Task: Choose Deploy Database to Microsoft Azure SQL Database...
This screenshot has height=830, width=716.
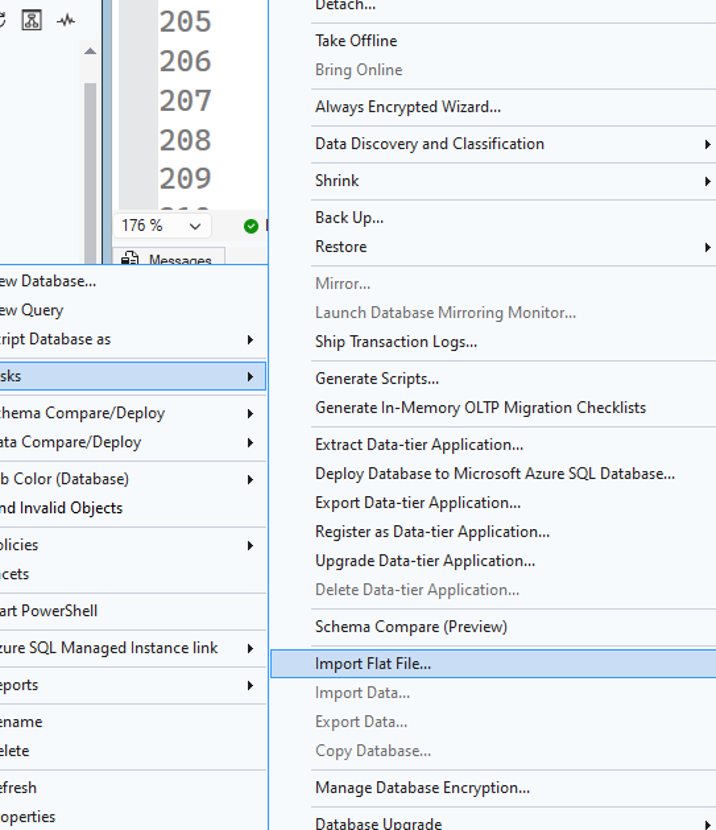Action: (x=493, y=474)
